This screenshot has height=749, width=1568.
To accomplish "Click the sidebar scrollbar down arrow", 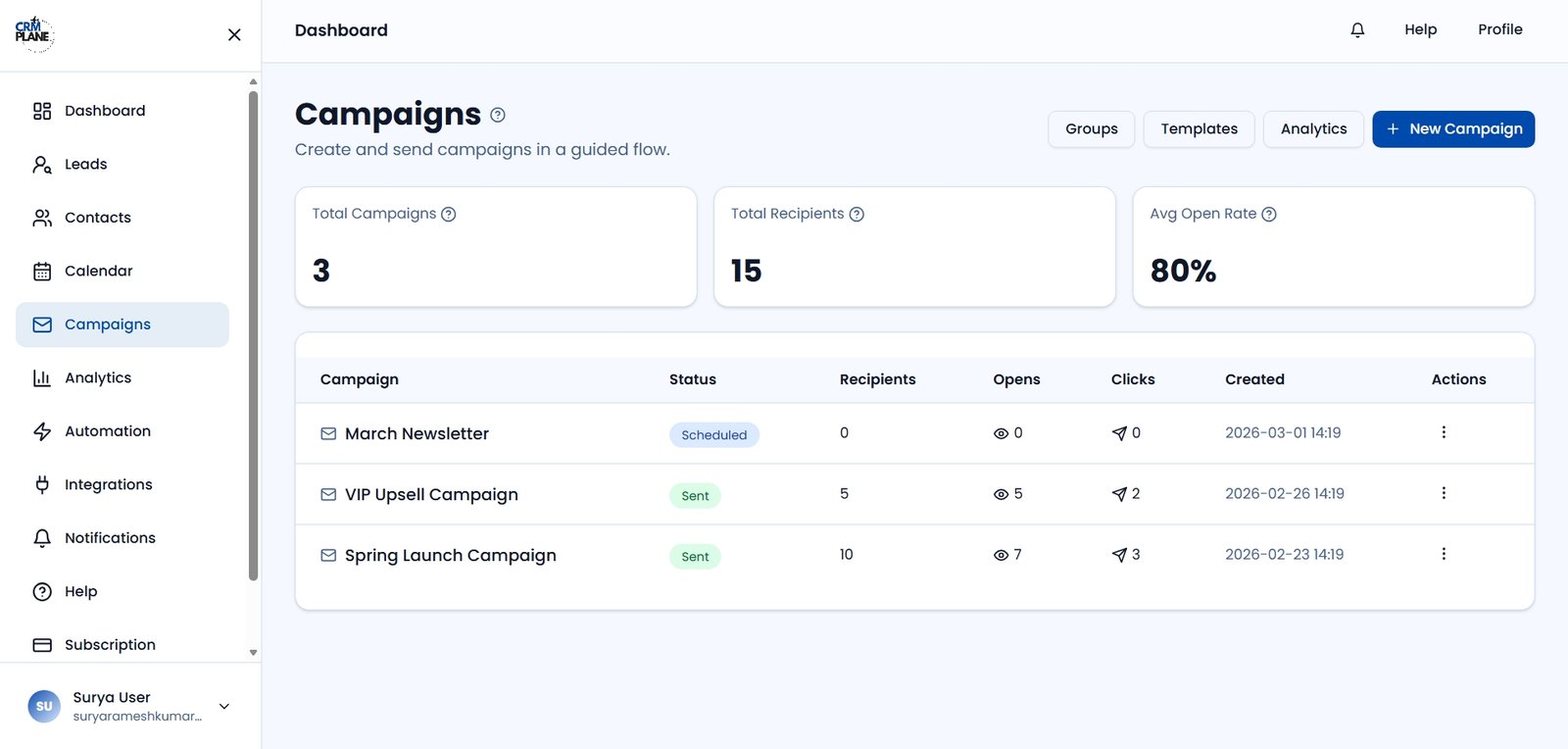I will [x=253, y=652].
